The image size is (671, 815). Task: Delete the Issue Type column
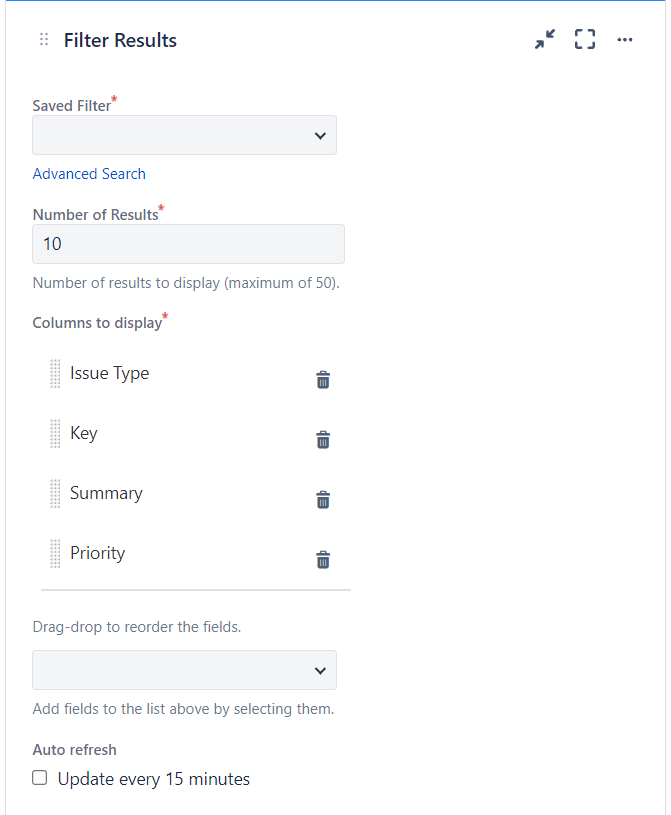[x=323, y=380]
